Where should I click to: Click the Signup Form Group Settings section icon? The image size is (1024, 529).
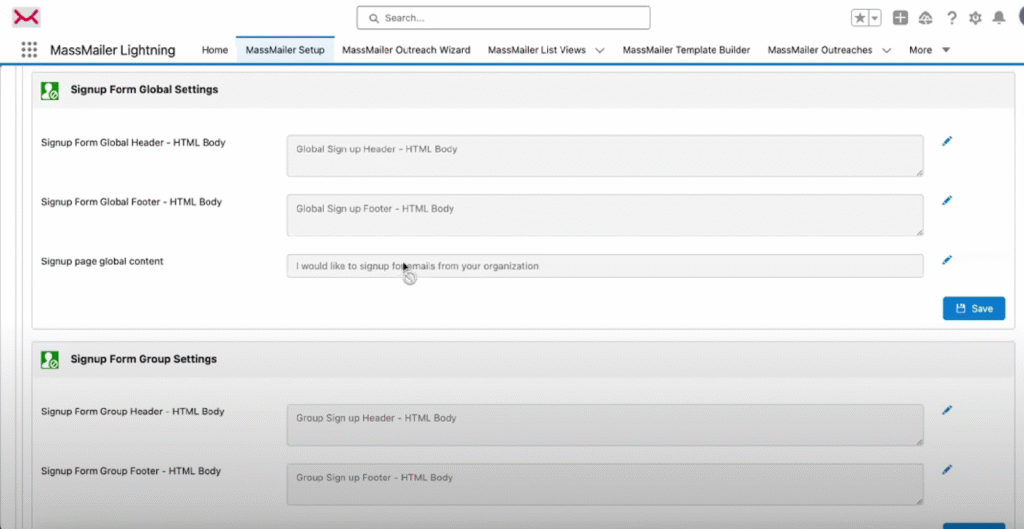(50, 359)
